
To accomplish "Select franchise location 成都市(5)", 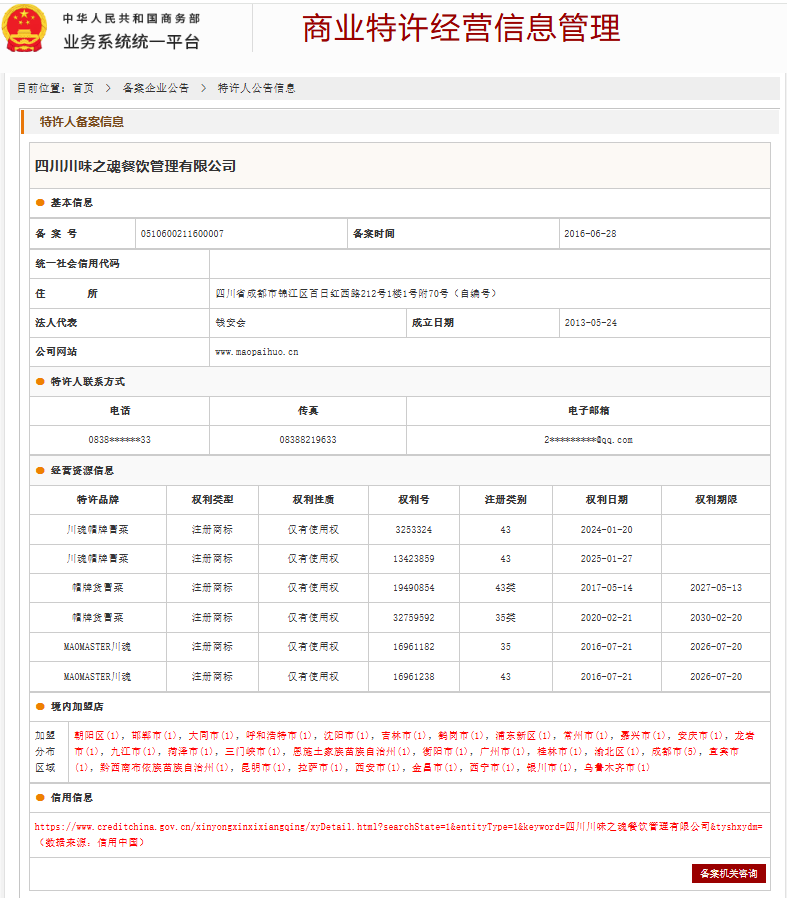I will [675, 751].
